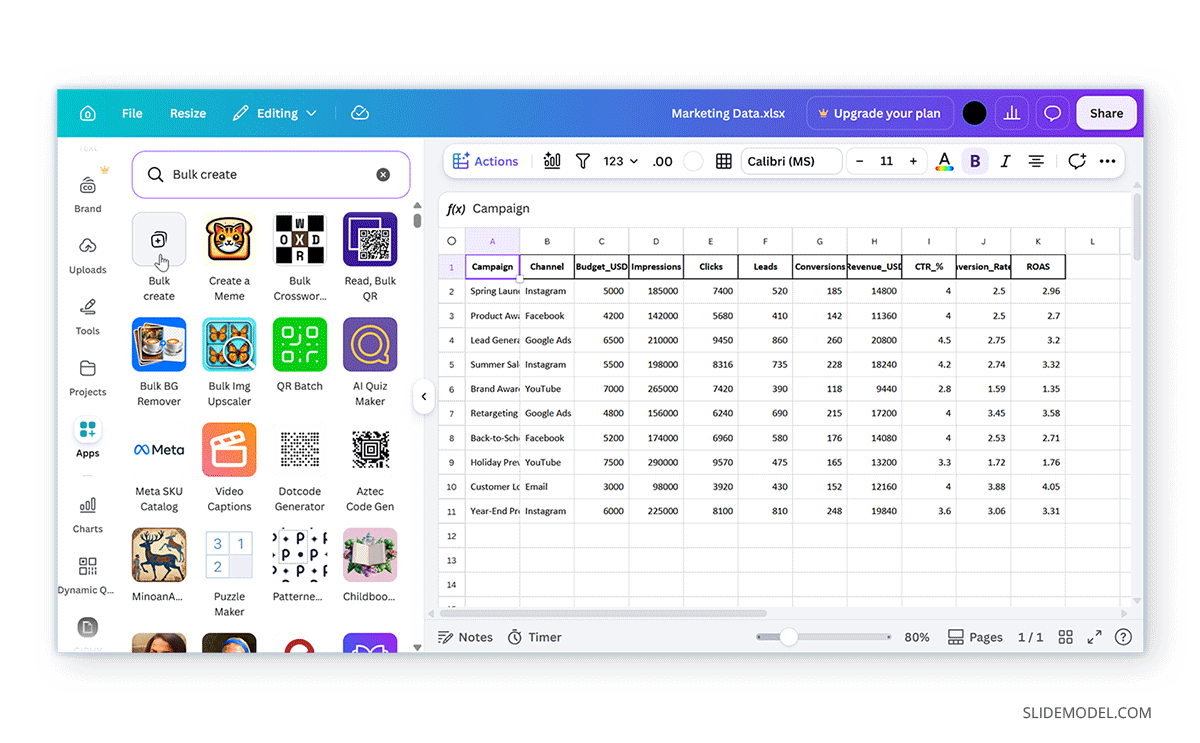Open the Uploads sidebar panel
Viewport: 1200px width, 743px height.
[88, 255]
